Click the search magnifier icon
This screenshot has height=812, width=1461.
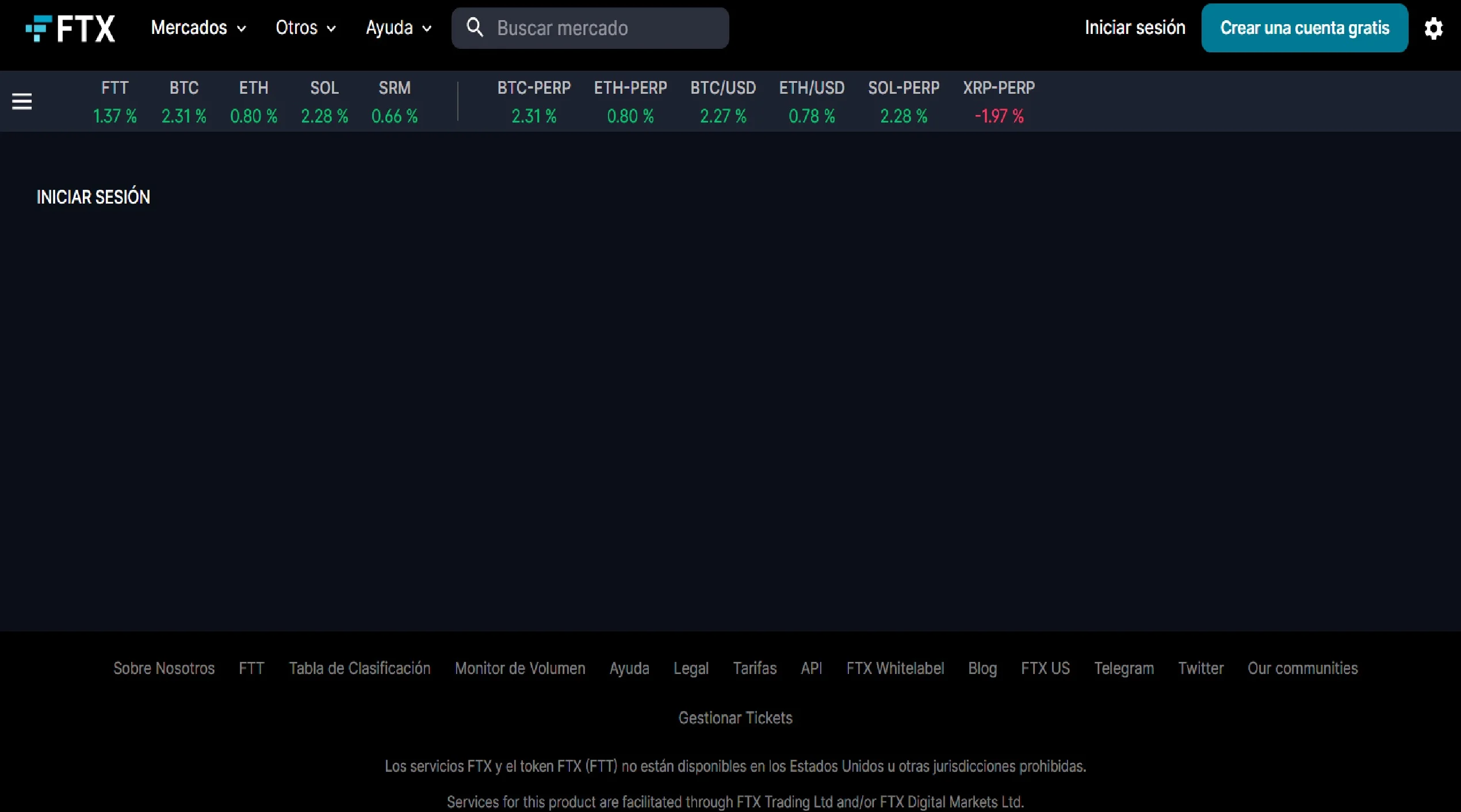pos(475,27)
